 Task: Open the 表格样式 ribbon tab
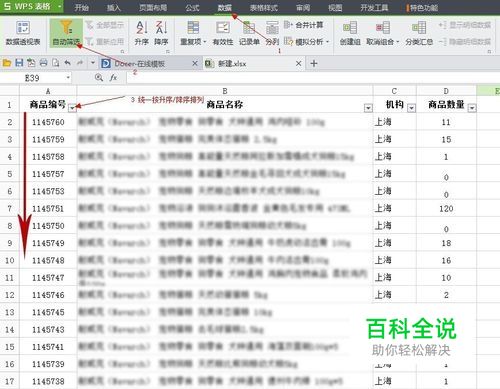(x=264, y=7)
